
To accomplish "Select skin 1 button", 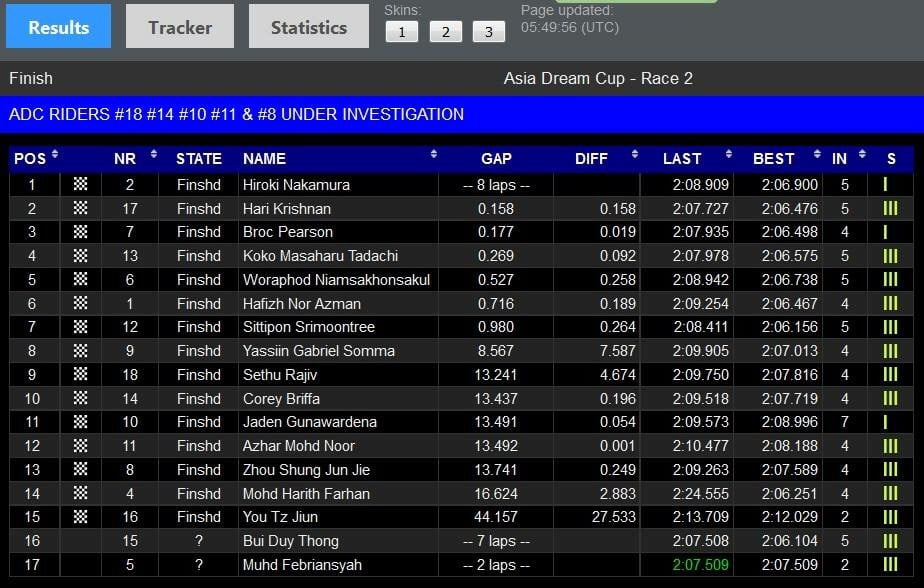I will click(401, 32).
